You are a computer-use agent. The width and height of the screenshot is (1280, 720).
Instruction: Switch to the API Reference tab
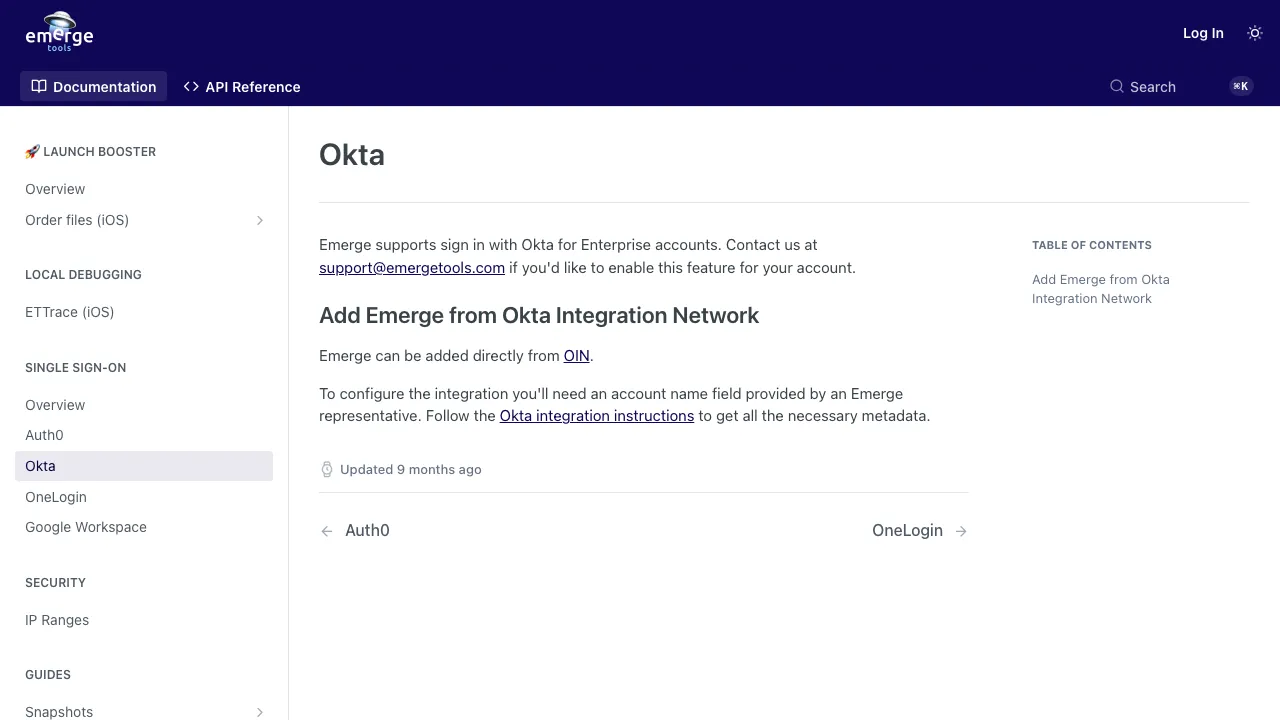pos(242,87)
